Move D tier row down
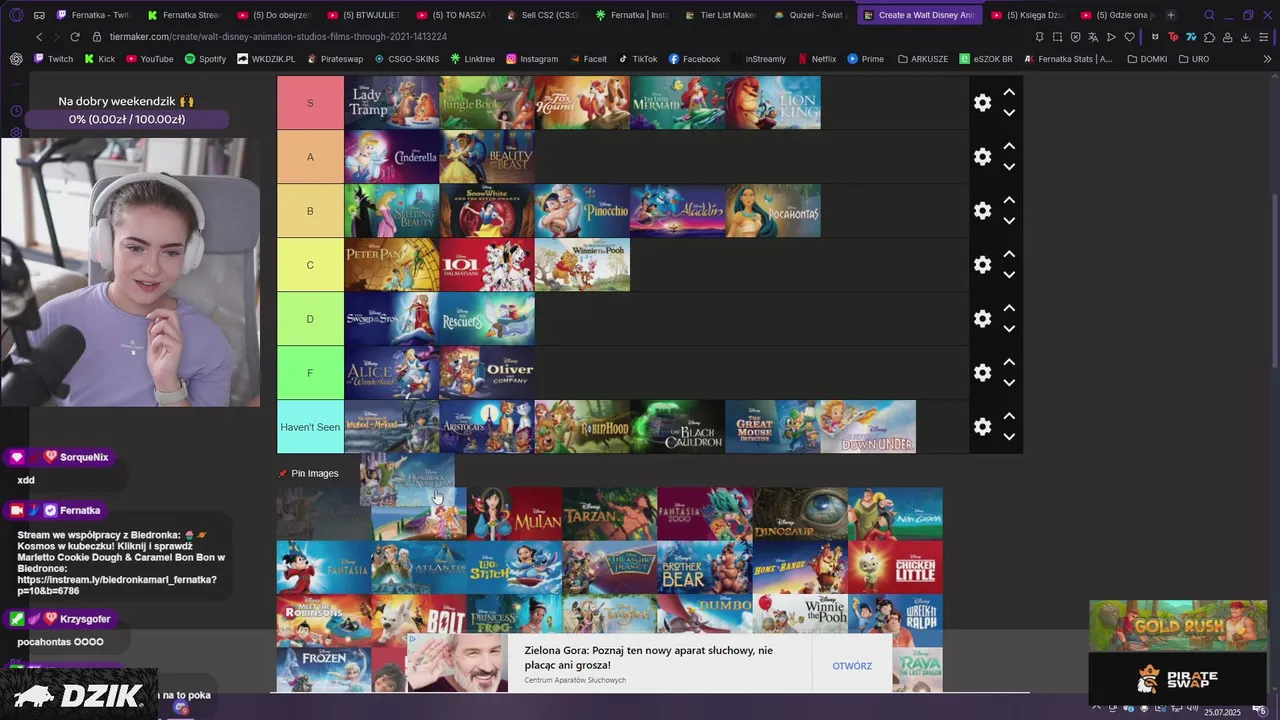Viewport: 1280px width, 720px height. [1009, 329]
